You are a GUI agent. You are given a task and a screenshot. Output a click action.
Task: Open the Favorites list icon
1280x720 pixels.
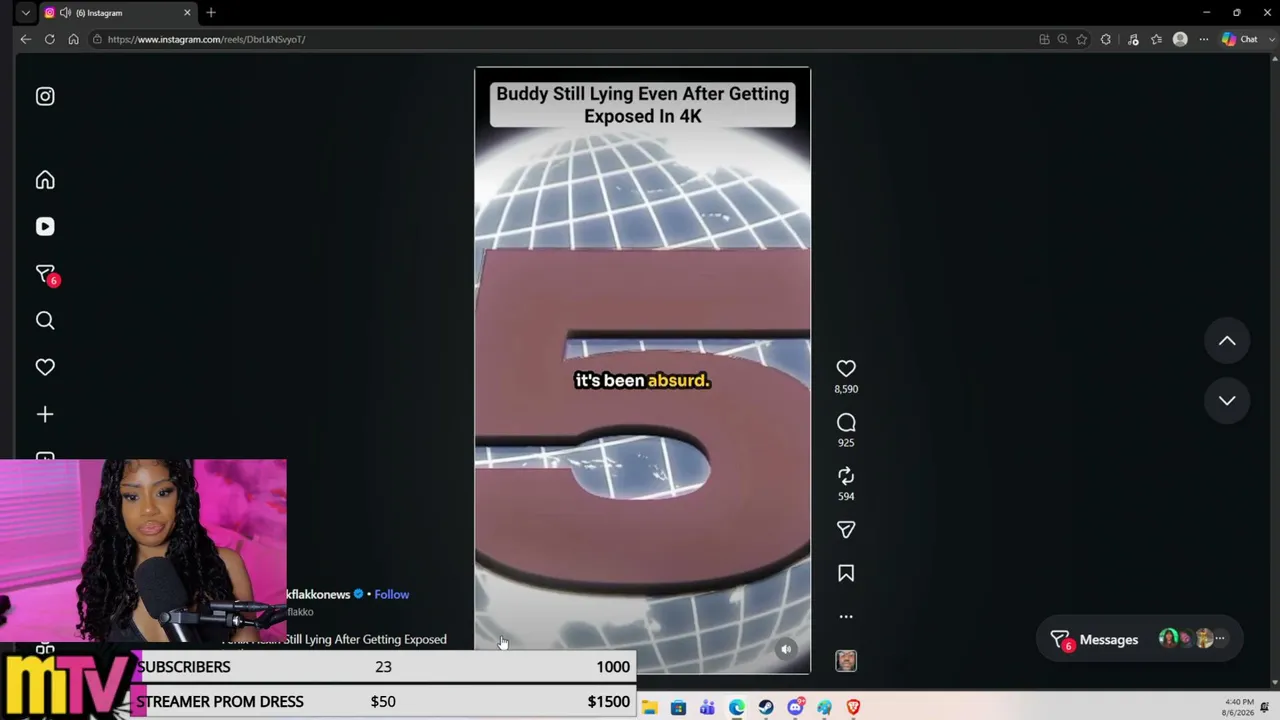point(1157,39)
